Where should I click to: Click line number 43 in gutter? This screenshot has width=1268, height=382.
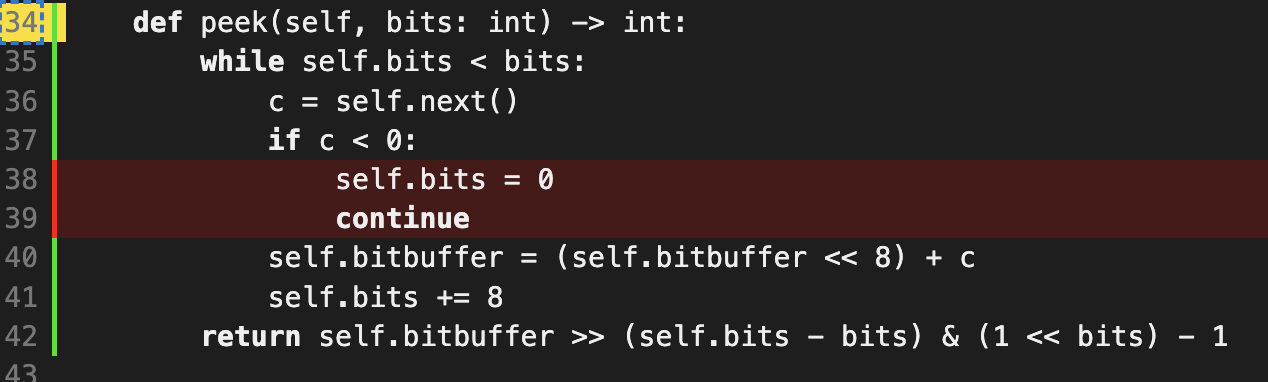click(22, 373)
